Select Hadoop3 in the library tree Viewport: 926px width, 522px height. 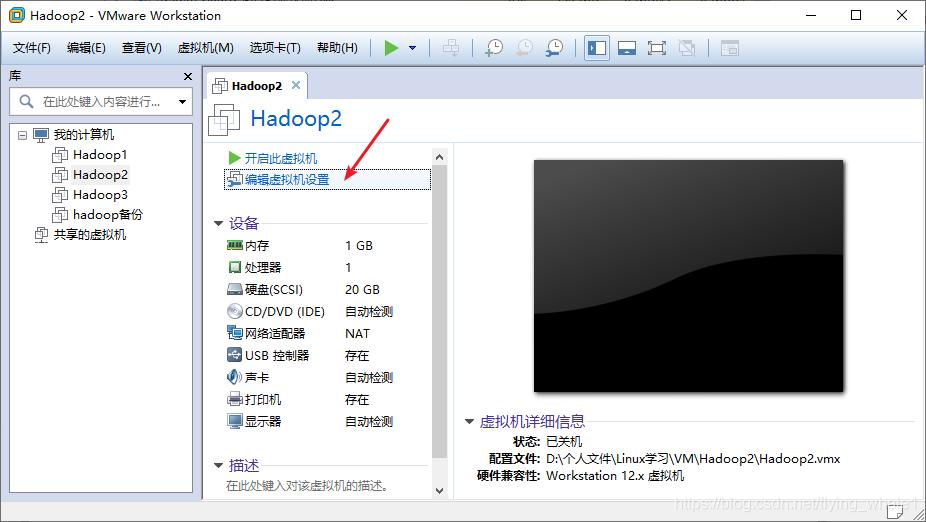100,194
